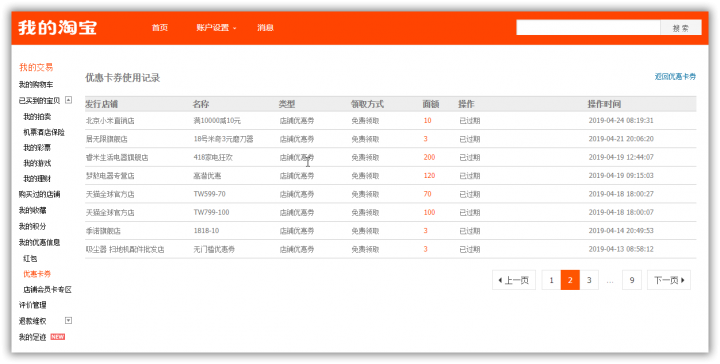
Task: Click the 我的淘宝 logo
Action: (x=57, y=28)
